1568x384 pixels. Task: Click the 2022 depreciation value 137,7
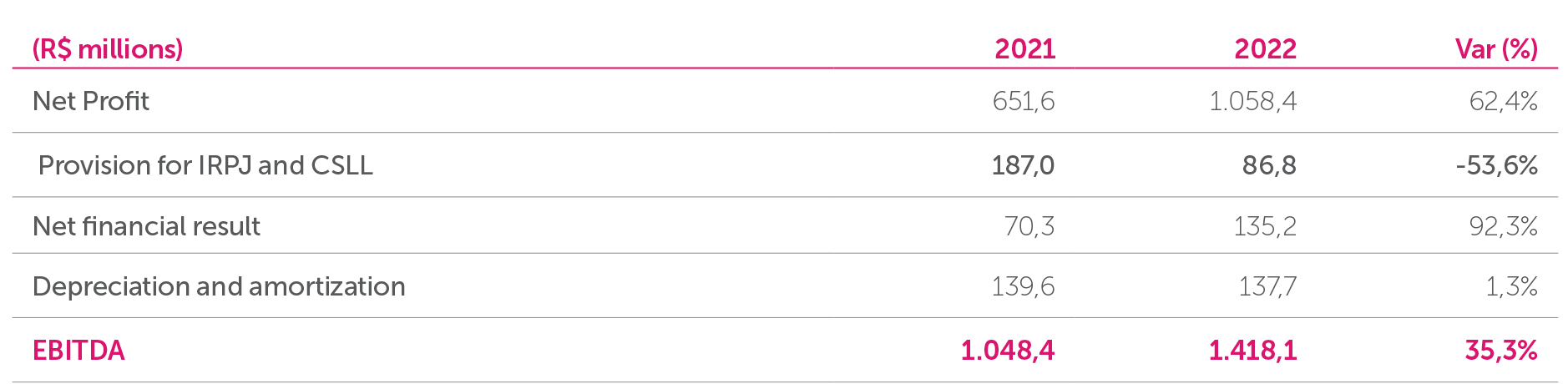click(x=1267, y=286)
